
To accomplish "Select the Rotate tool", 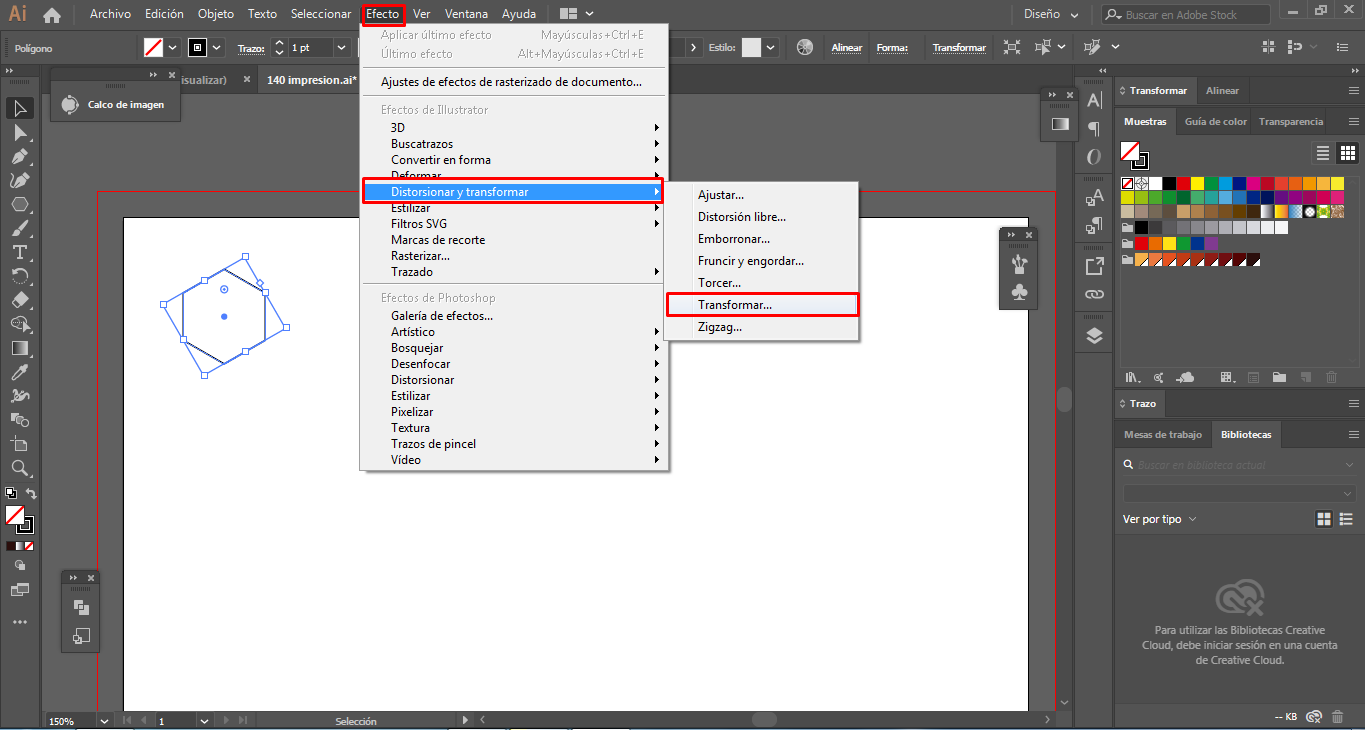I will click(x=20, y=276).
